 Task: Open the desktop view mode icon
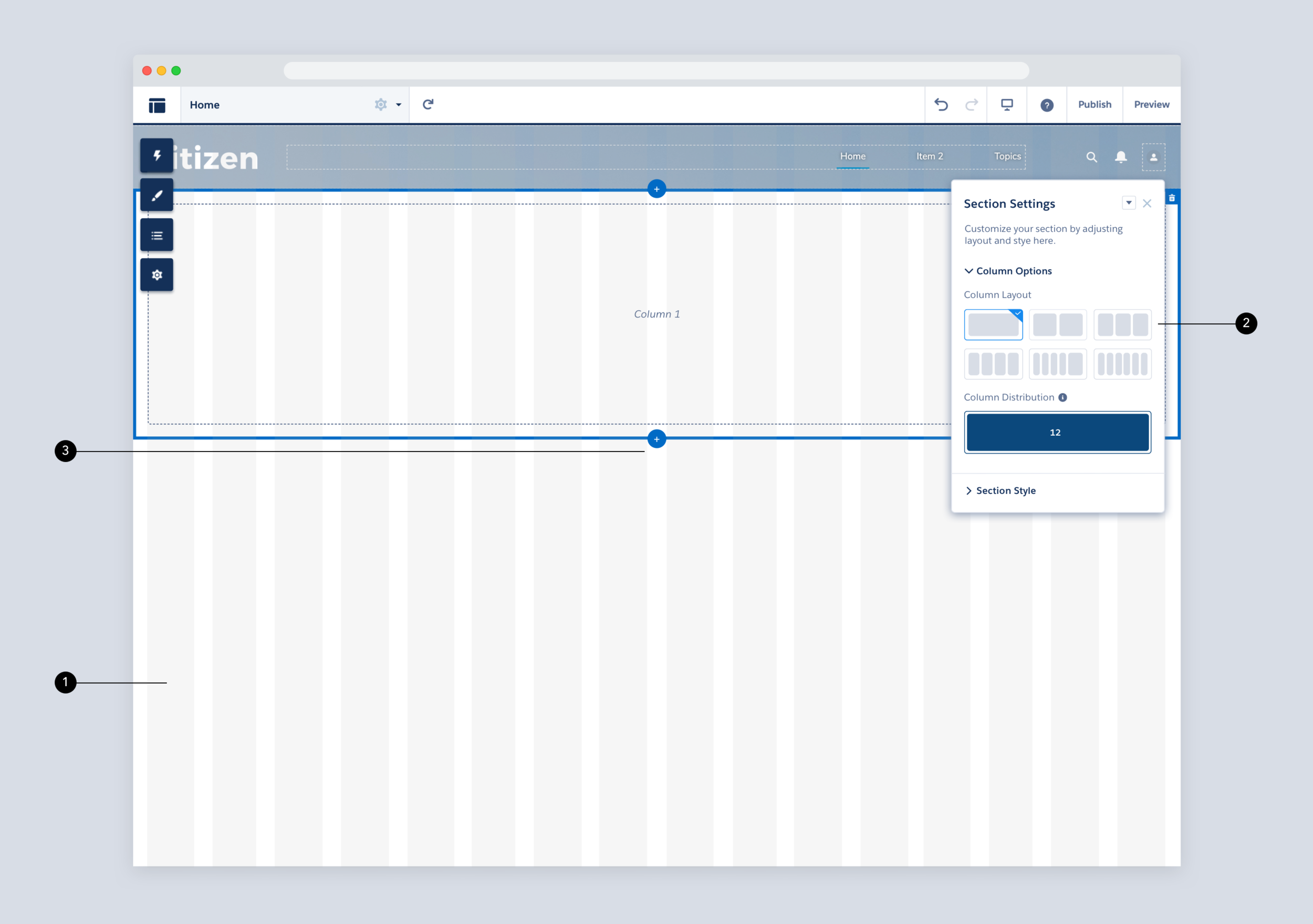click(x=1006, y=104)
